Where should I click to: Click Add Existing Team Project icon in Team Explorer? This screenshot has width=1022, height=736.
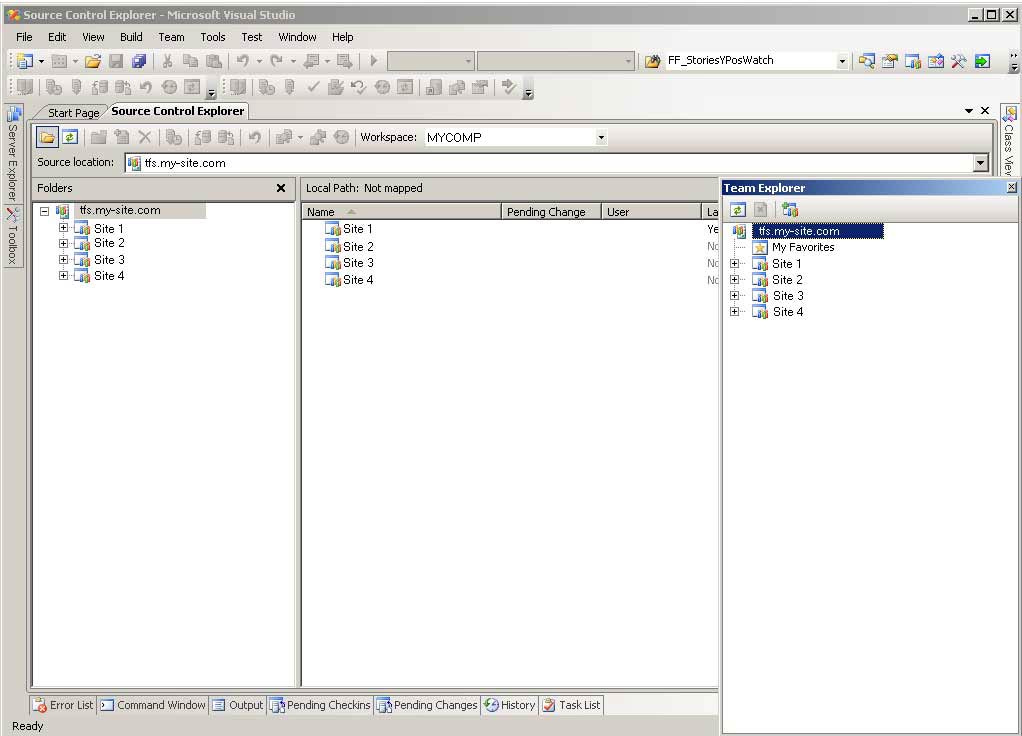[x=790, y=210]
